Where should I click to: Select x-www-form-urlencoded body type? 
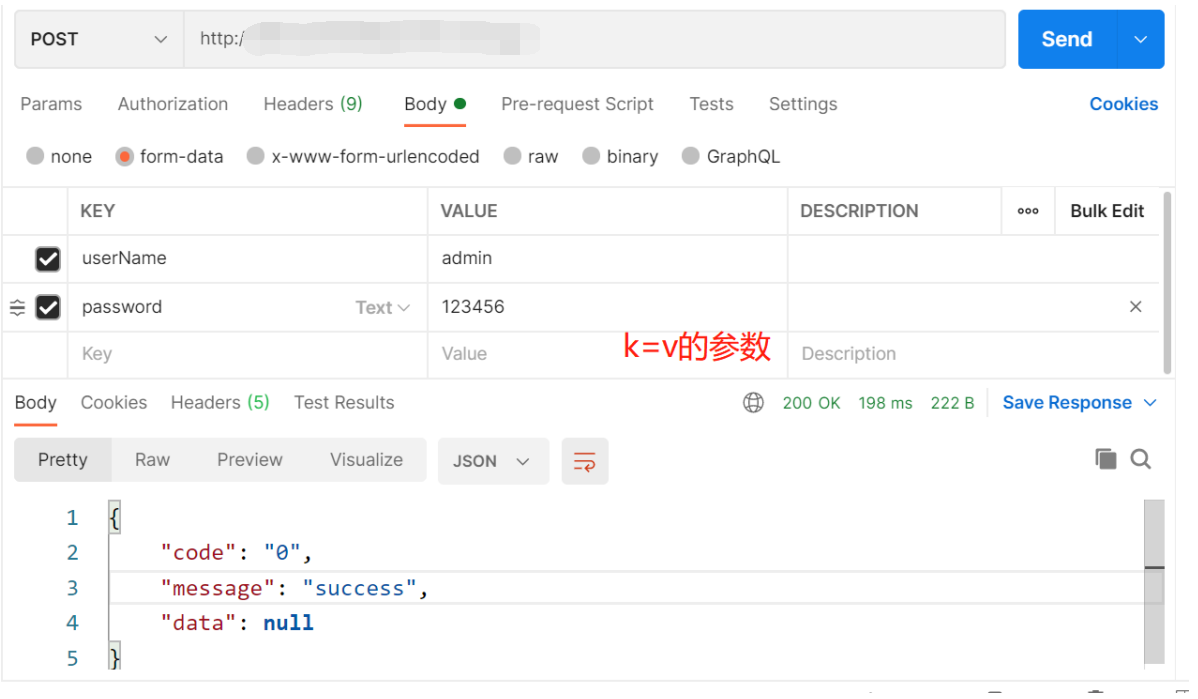click(256, 156)
